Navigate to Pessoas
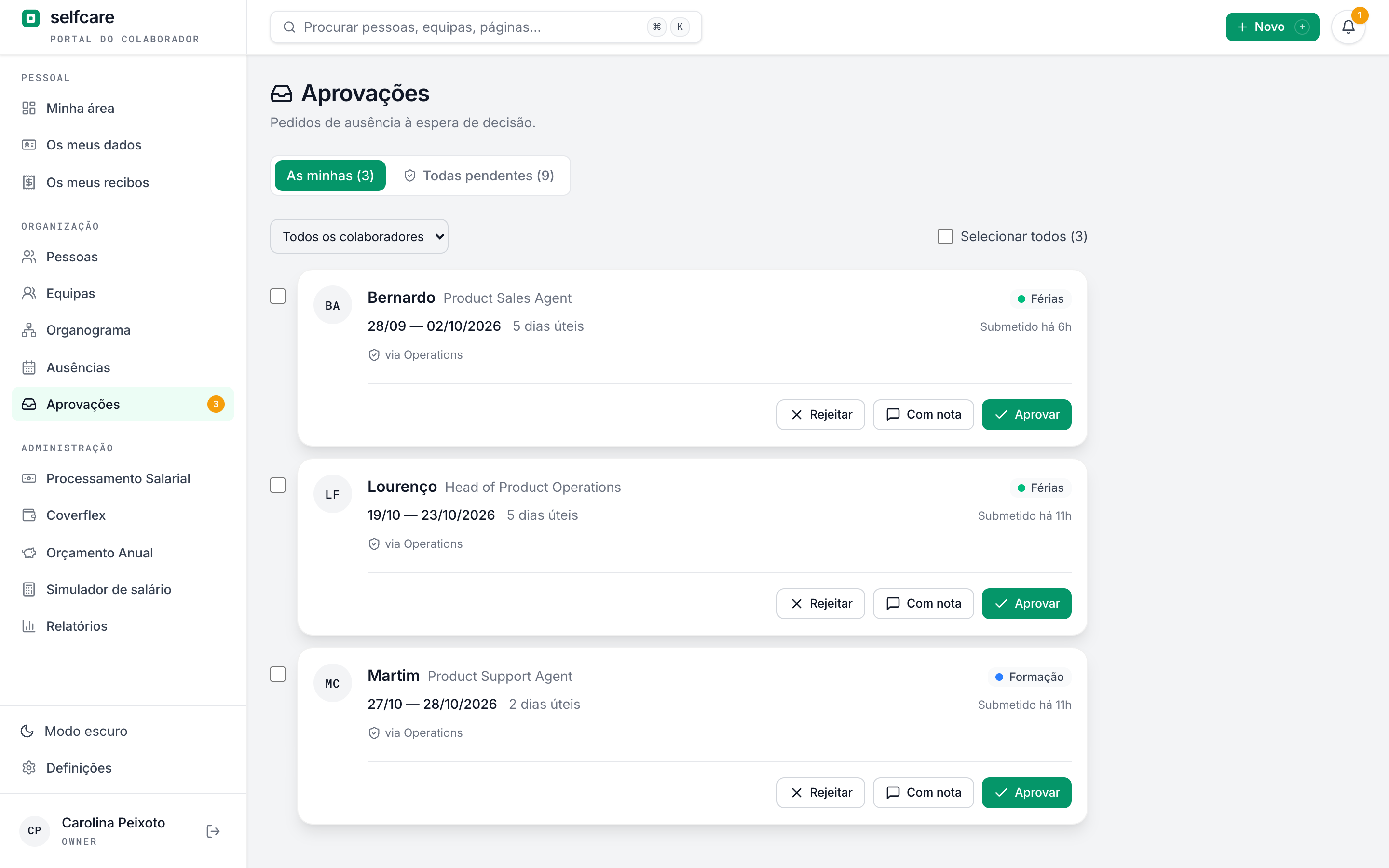The height and width of the screenshot is (868, 1389). (x=123, y=257)
